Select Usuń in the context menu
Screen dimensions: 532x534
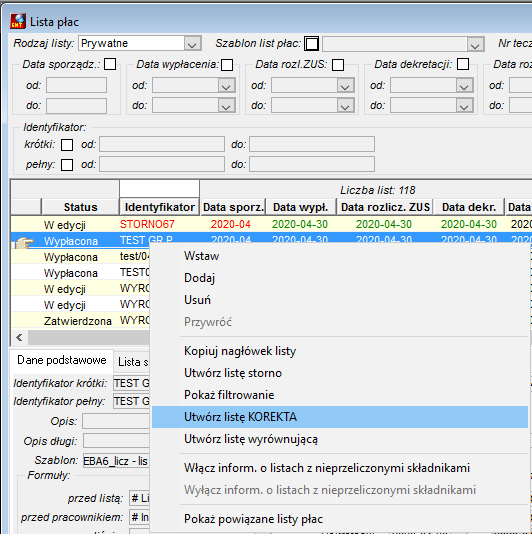340,300
